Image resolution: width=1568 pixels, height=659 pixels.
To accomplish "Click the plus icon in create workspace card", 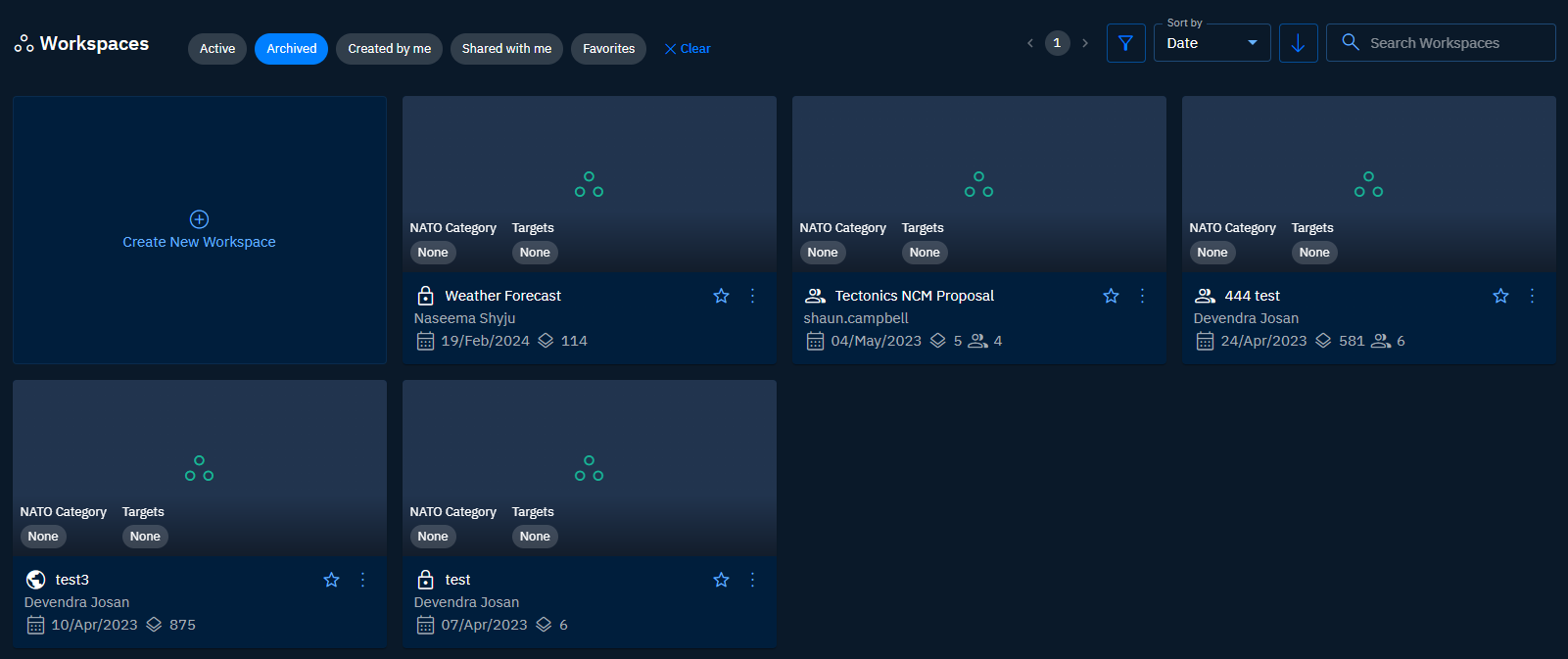I will click(199, 219).
